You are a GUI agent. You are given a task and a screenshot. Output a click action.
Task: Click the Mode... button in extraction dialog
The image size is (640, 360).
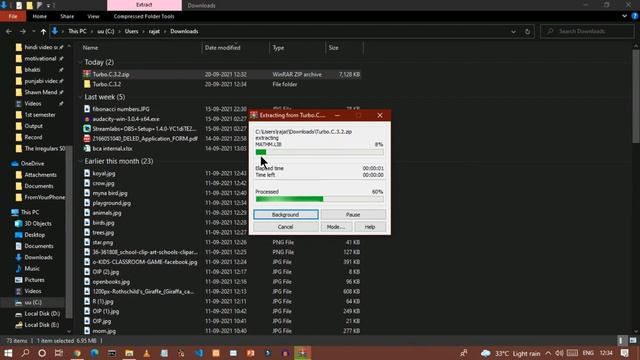coord(336,227)
